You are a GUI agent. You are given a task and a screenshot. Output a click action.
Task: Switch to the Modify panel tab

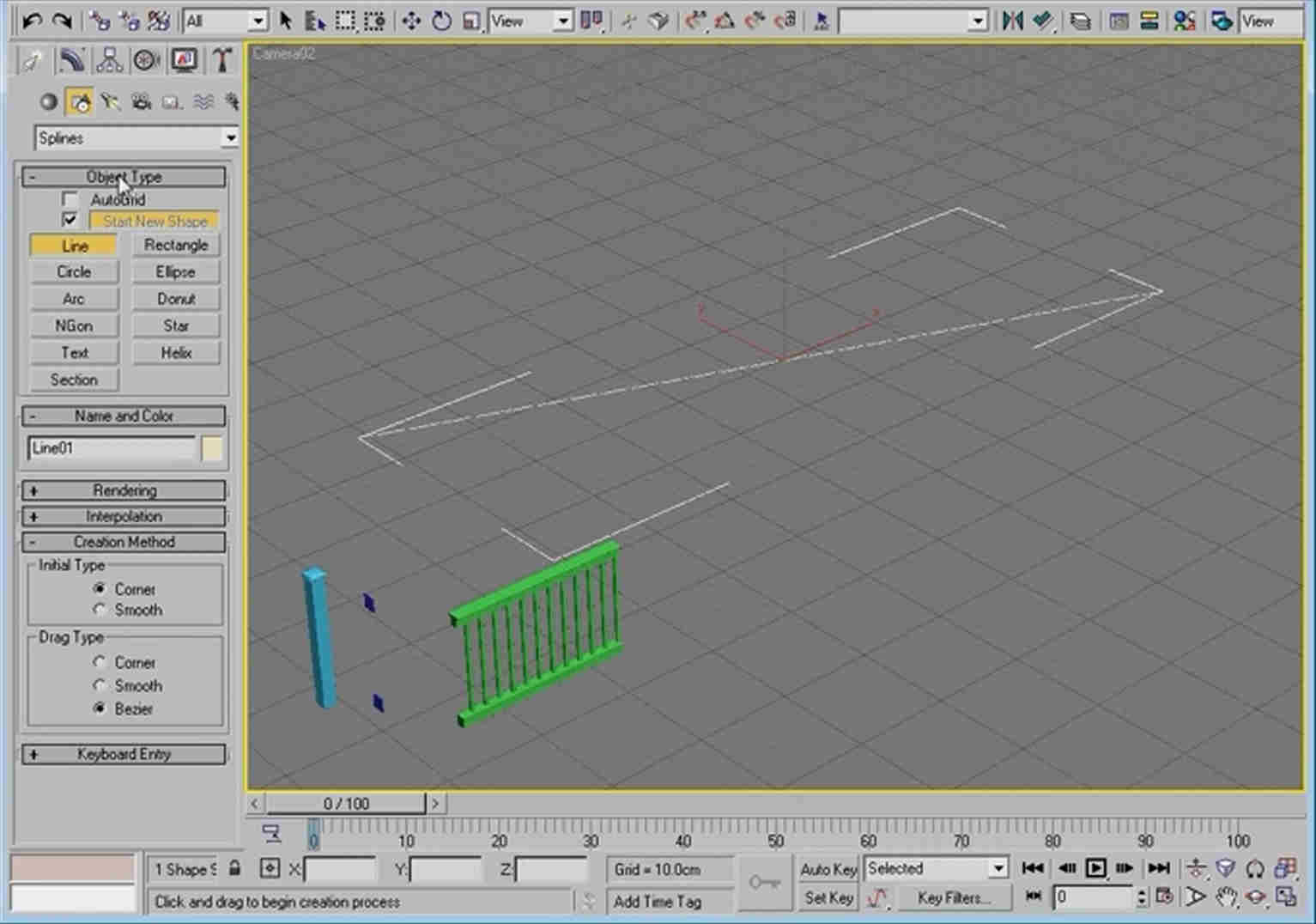point(71,60)
